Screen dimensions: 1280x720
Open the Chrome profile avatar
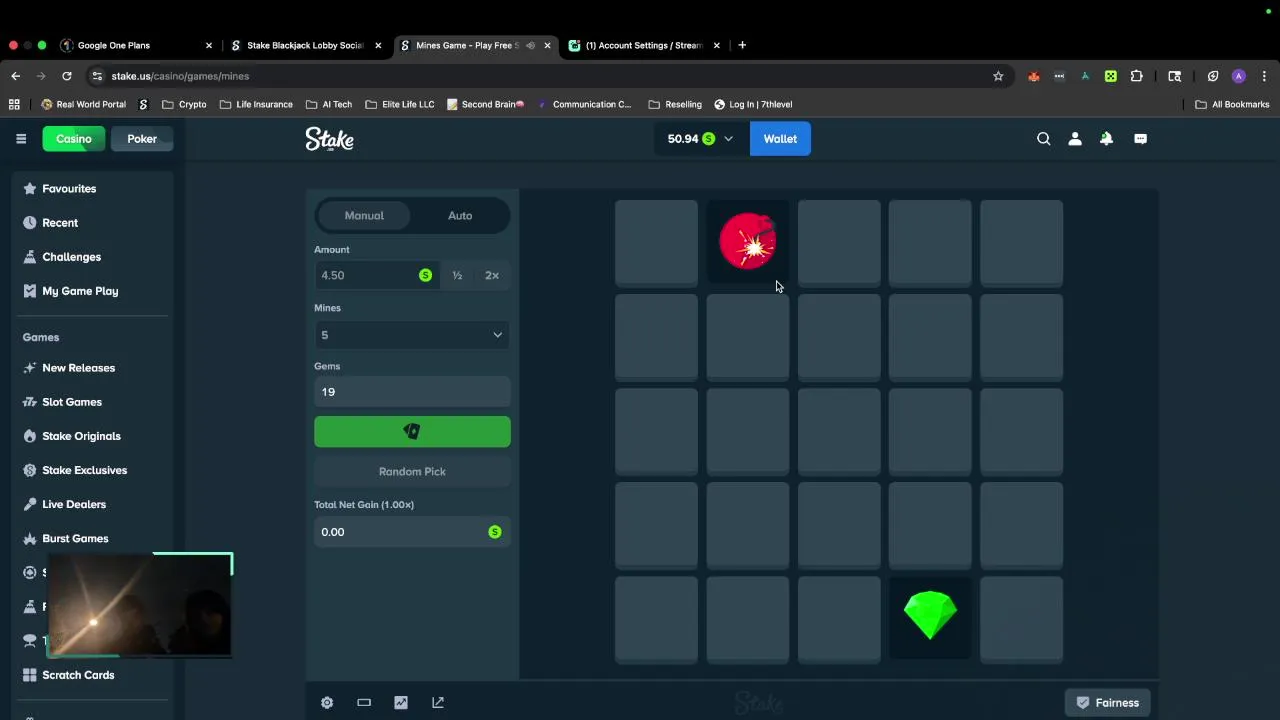(1239, 76)
